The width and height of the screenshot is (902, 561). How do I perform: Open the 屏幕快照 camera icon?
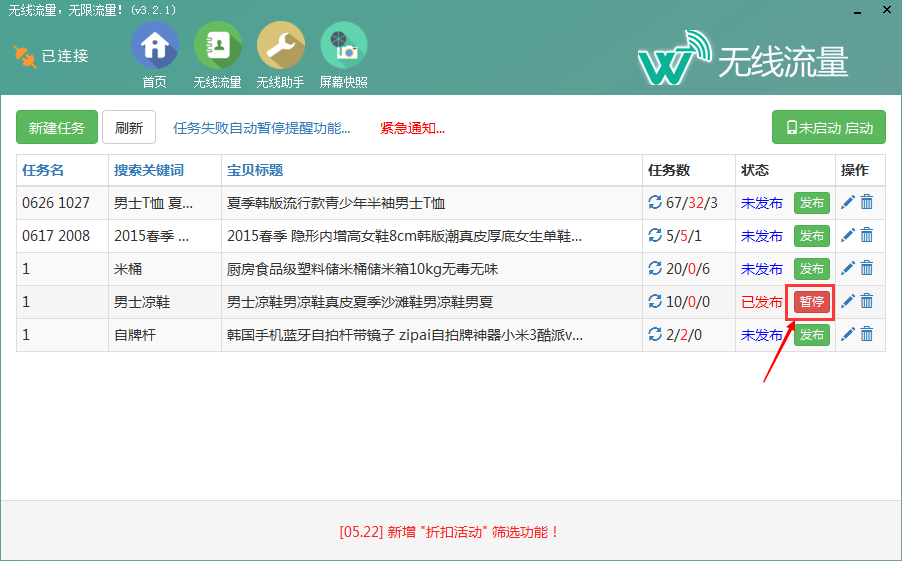343,45
